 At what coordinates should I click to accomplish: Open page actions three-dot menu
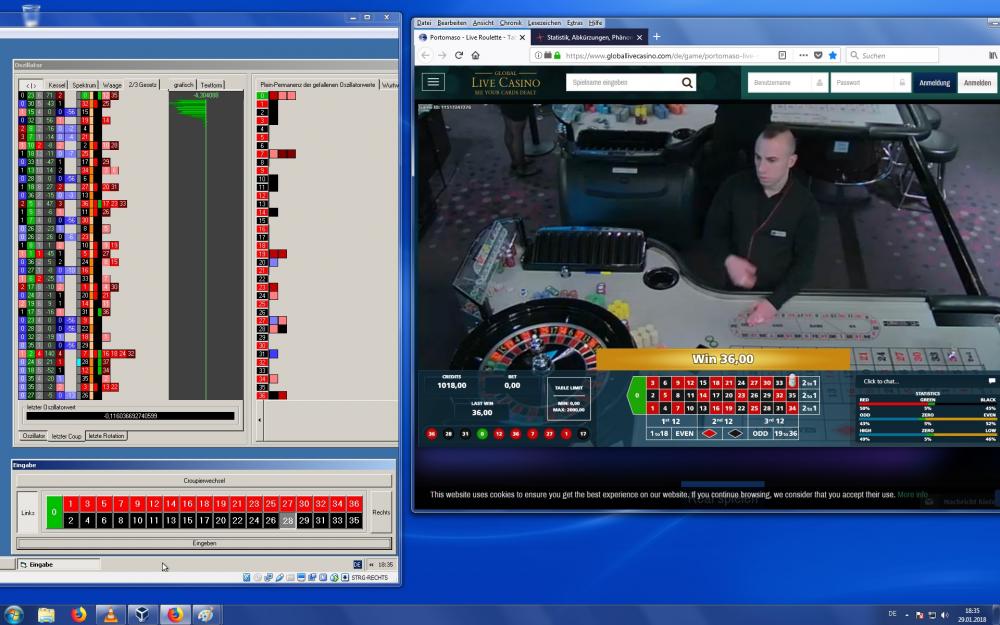pyautogui.click(x=803, y=55)
